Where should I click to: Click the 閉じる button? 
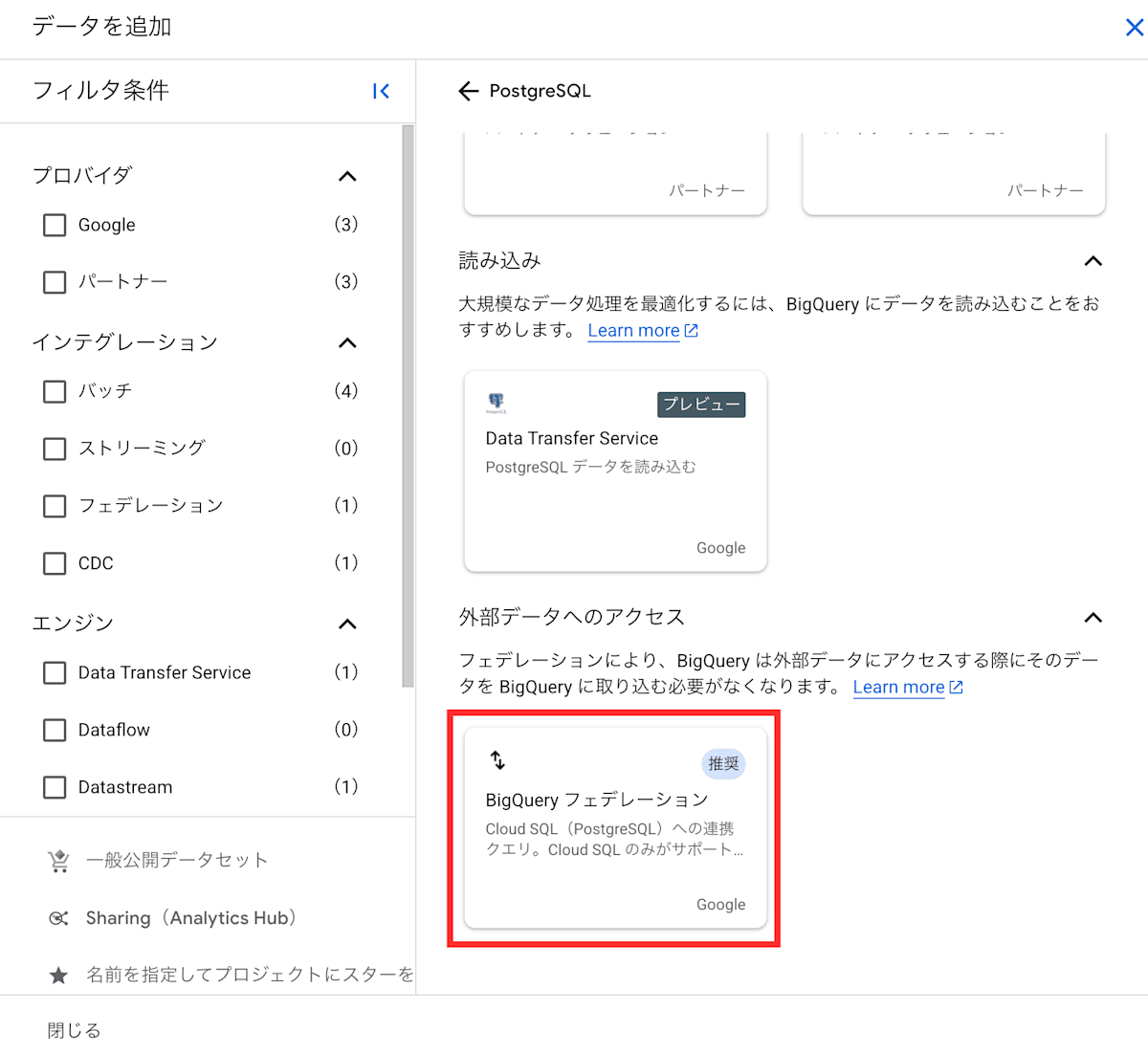coord(74,1030)
